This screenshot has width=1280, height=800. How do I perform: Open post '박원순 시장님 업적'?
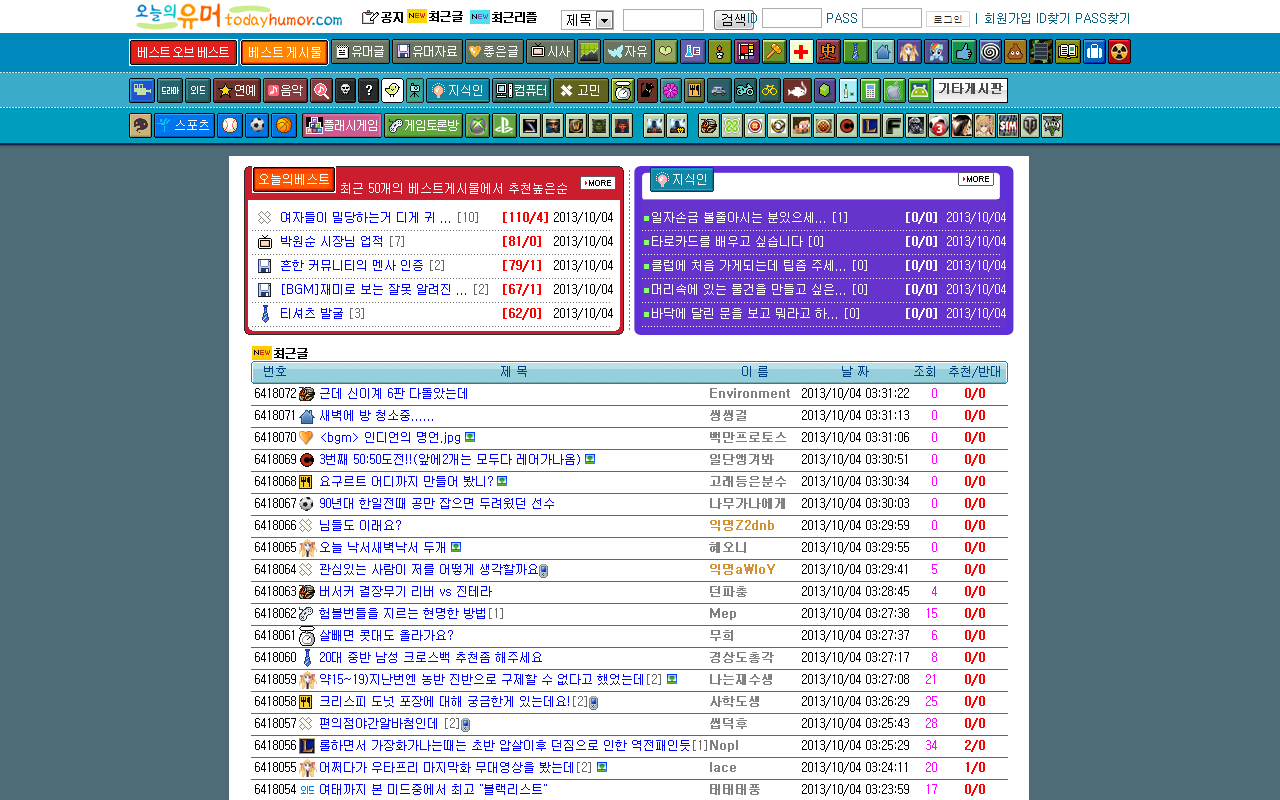click(331, 241)
